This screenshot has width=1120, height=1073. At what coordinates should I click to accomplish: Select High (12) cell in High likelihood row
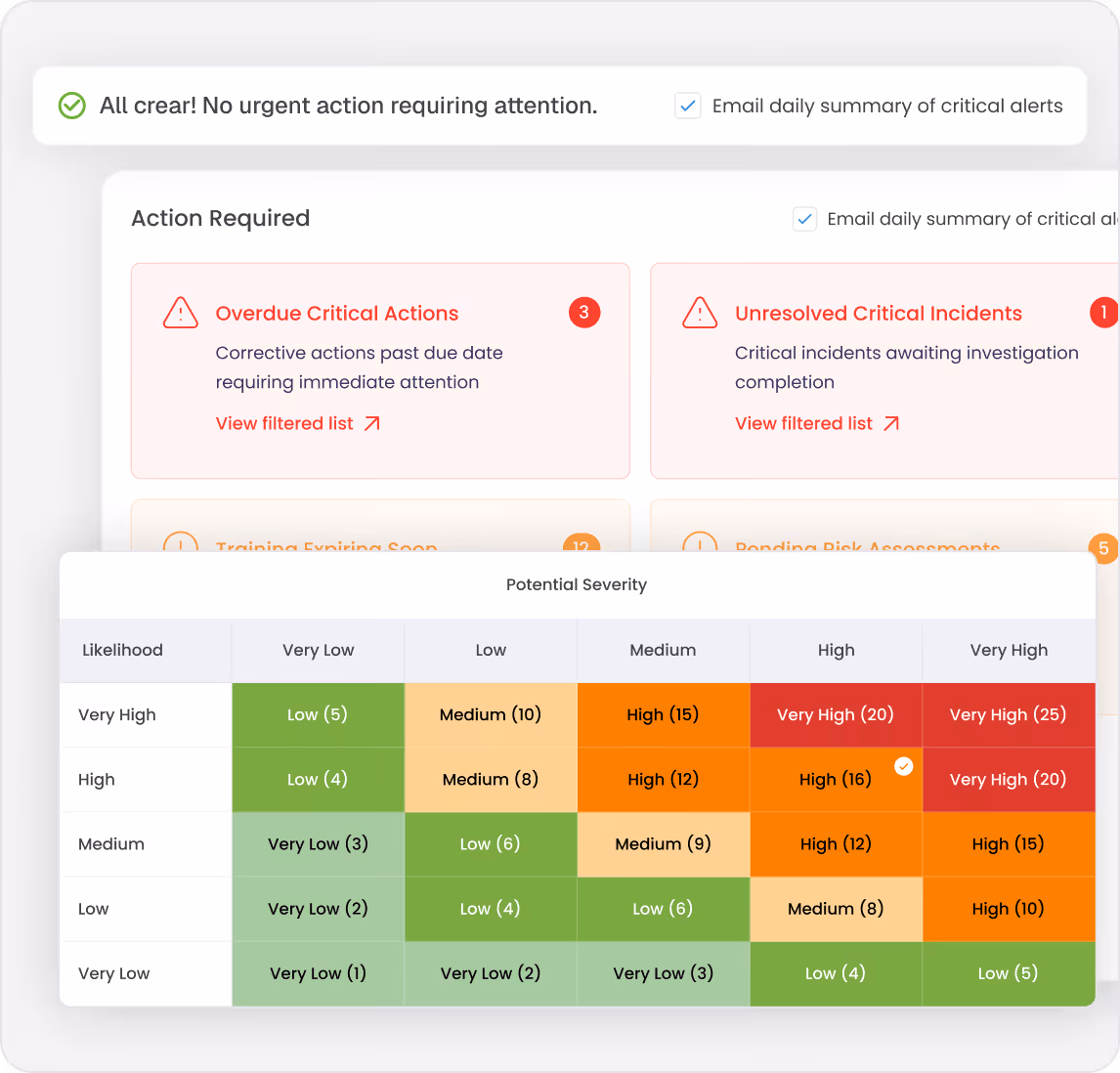(x=663, y=780)
